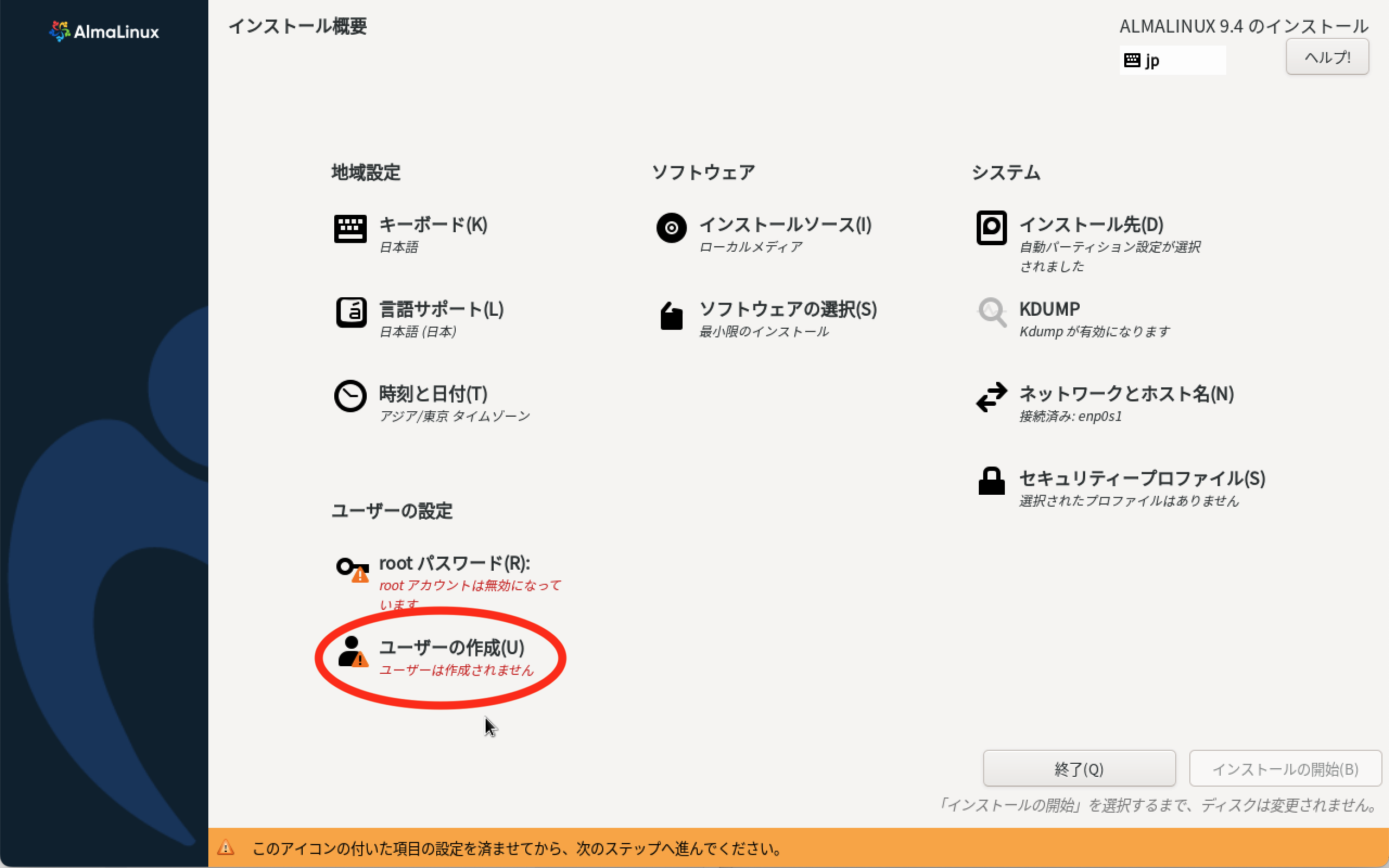This screenshot has width=1389, height=868.
Task: Click the keyboard icon for キーボード(K)
Action: [350, 228]
